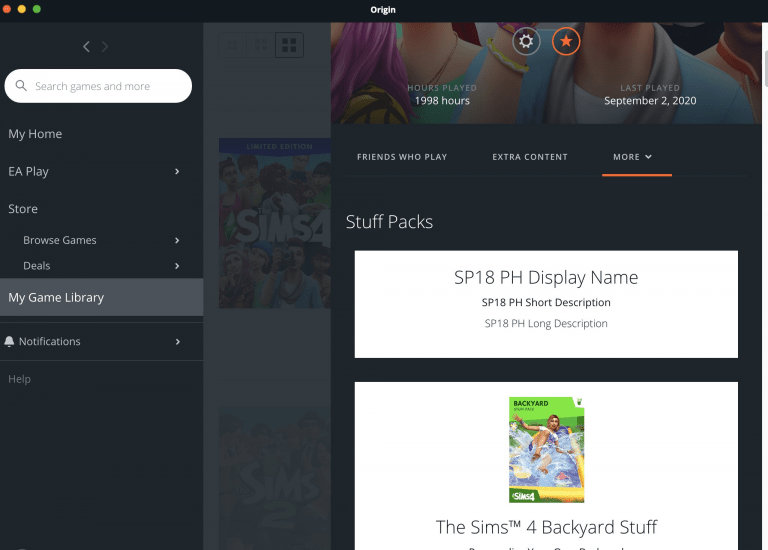Select the large grid view icon
The image size is (768, 550).
289,45
